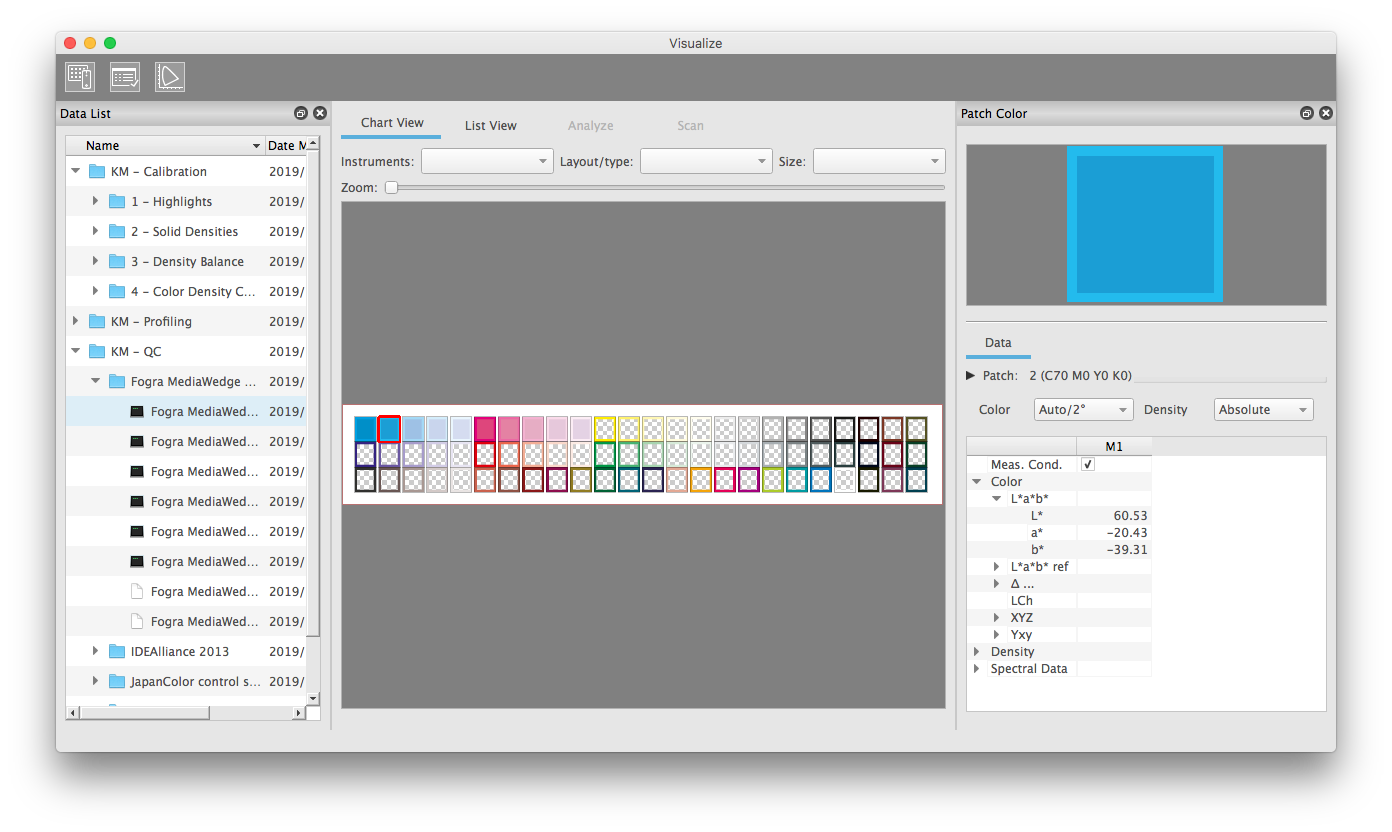Click the Zoom slider handle
This screenshot has width=1392, height=832.
point(392,187)
